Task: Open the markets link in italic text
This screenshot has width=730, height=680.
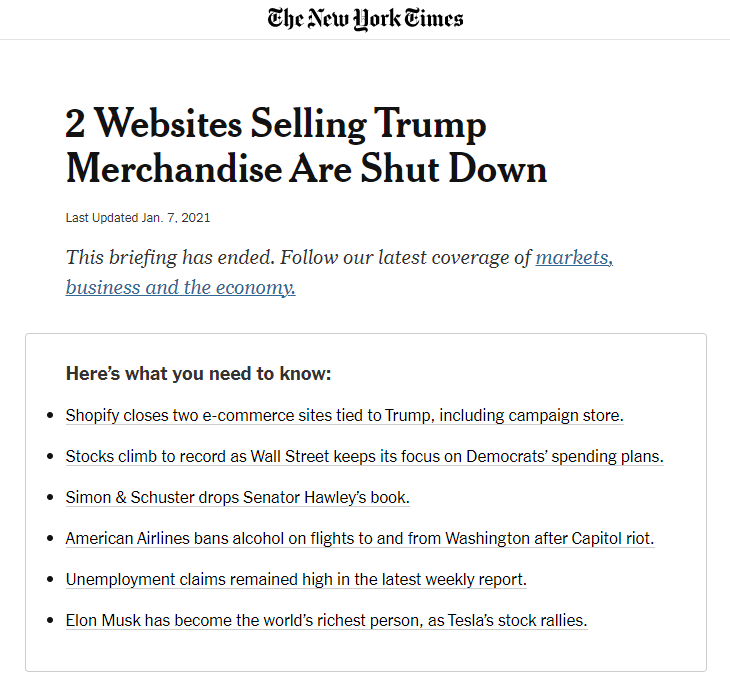Action: (x=574, y=257)
